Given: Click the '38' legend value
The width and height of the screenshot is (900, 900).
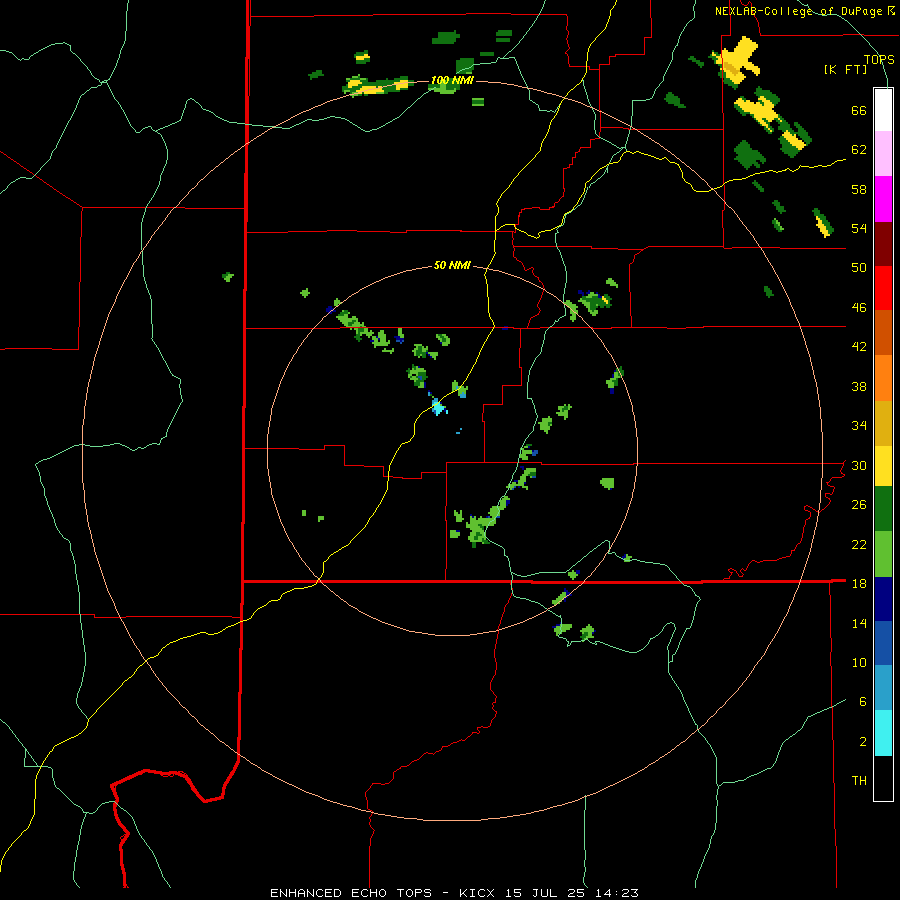Looking at the screenshot, I should click(x=859, y=386).
